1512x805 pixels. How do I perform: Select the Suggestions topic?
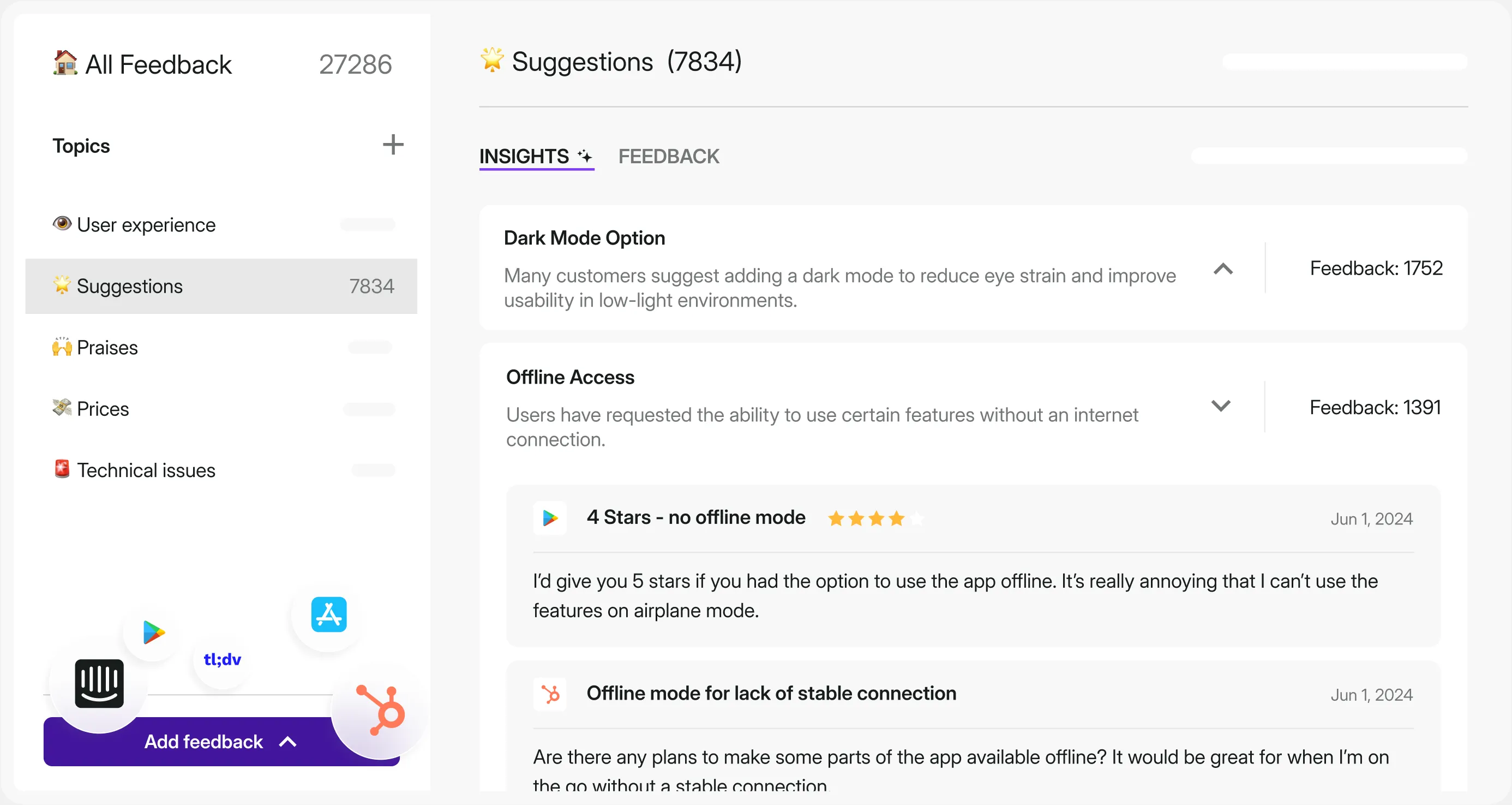(x=130, y=286)
